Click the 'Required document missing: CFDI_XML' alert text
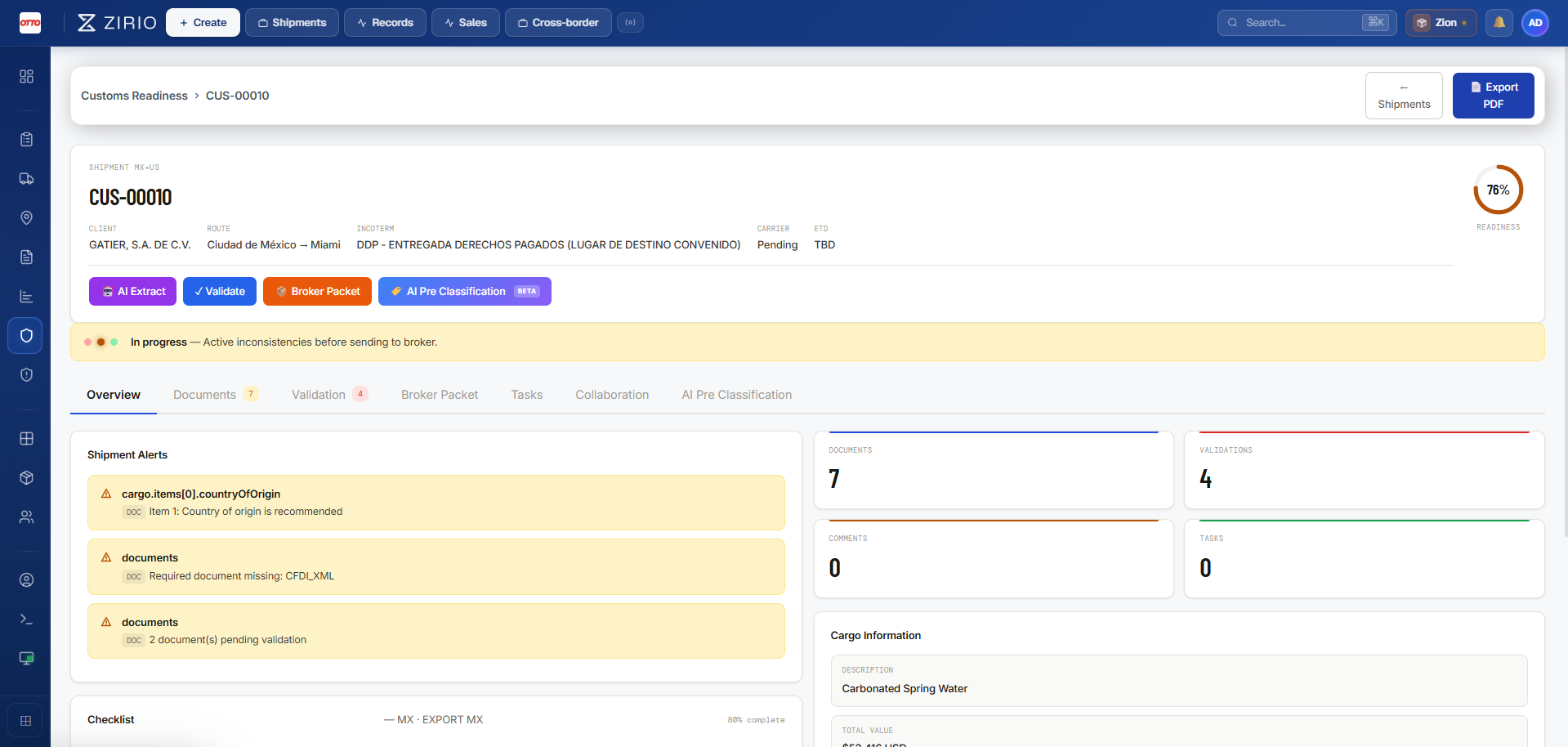This screenshot has width=1568, height=747. click(242, 576)
